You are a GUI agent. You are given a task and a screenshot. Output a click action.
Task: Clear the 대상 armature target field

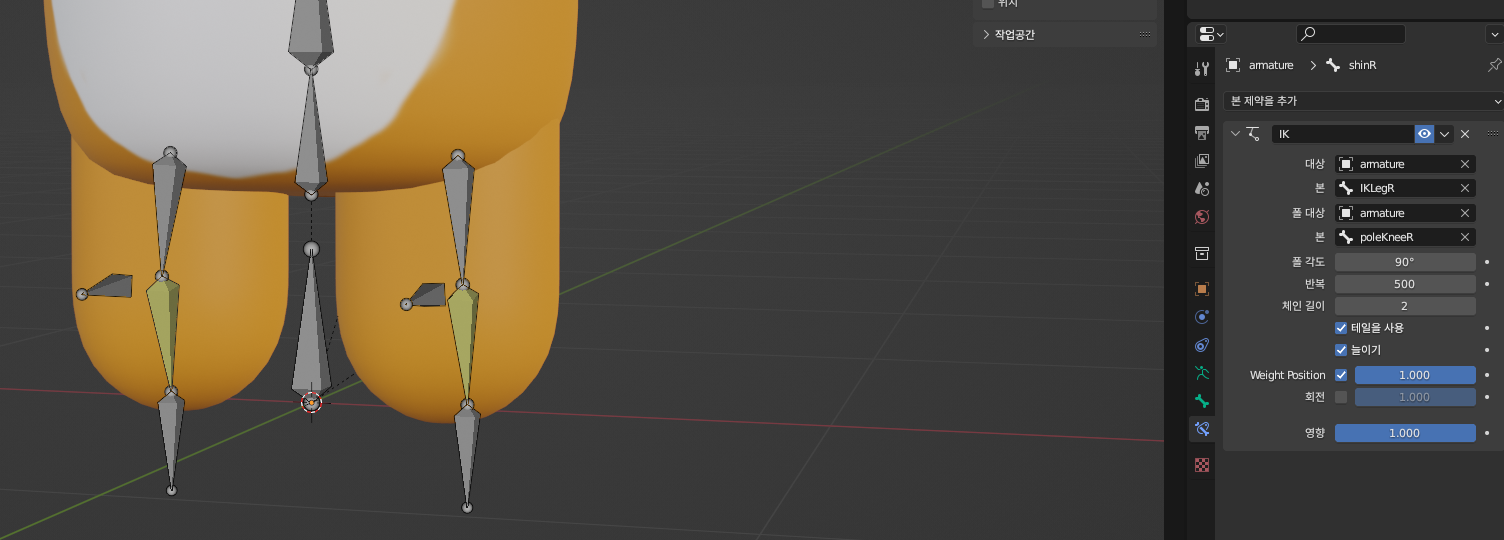click(1465, 164)
